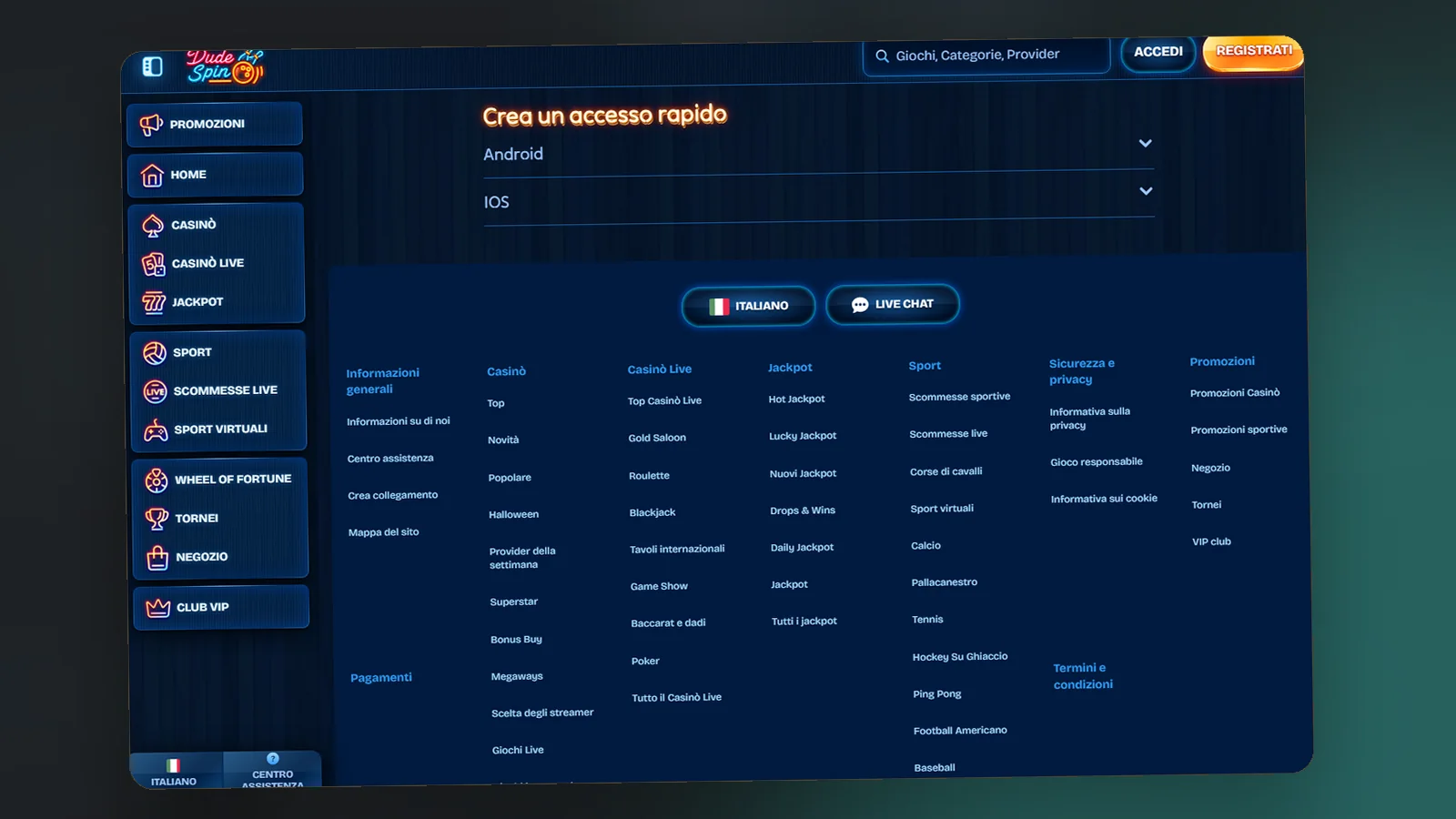This screenshot has height=819, width=1456.
Task: Select Scommesse Live in sidebar menu
Action: coord(226,390)
